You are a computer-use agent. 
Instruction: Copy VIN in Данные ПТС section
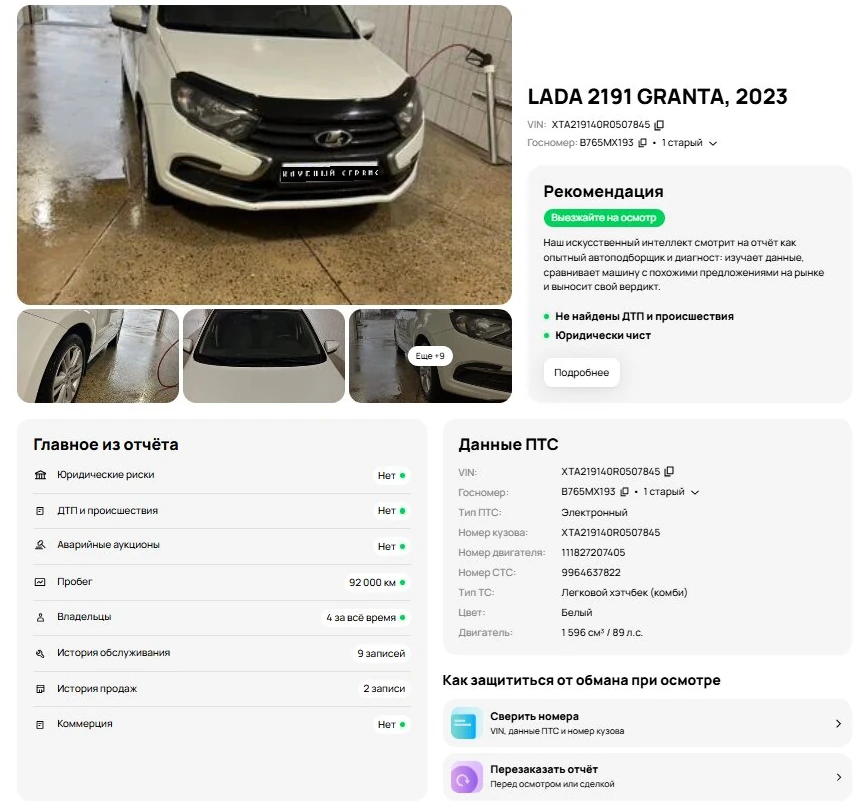coord(669,472)
